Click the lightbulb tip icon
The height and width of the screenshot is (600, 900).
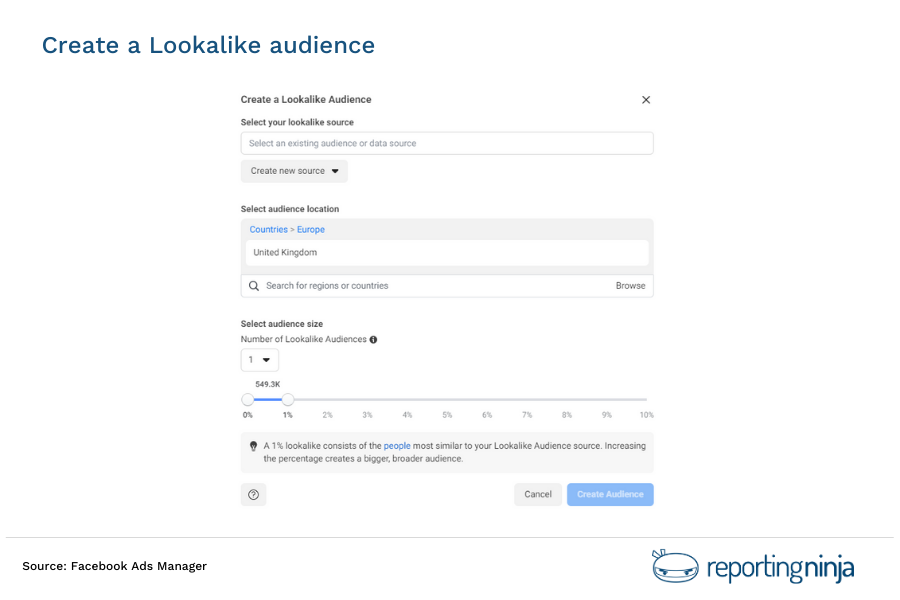(x=253, y=446)
